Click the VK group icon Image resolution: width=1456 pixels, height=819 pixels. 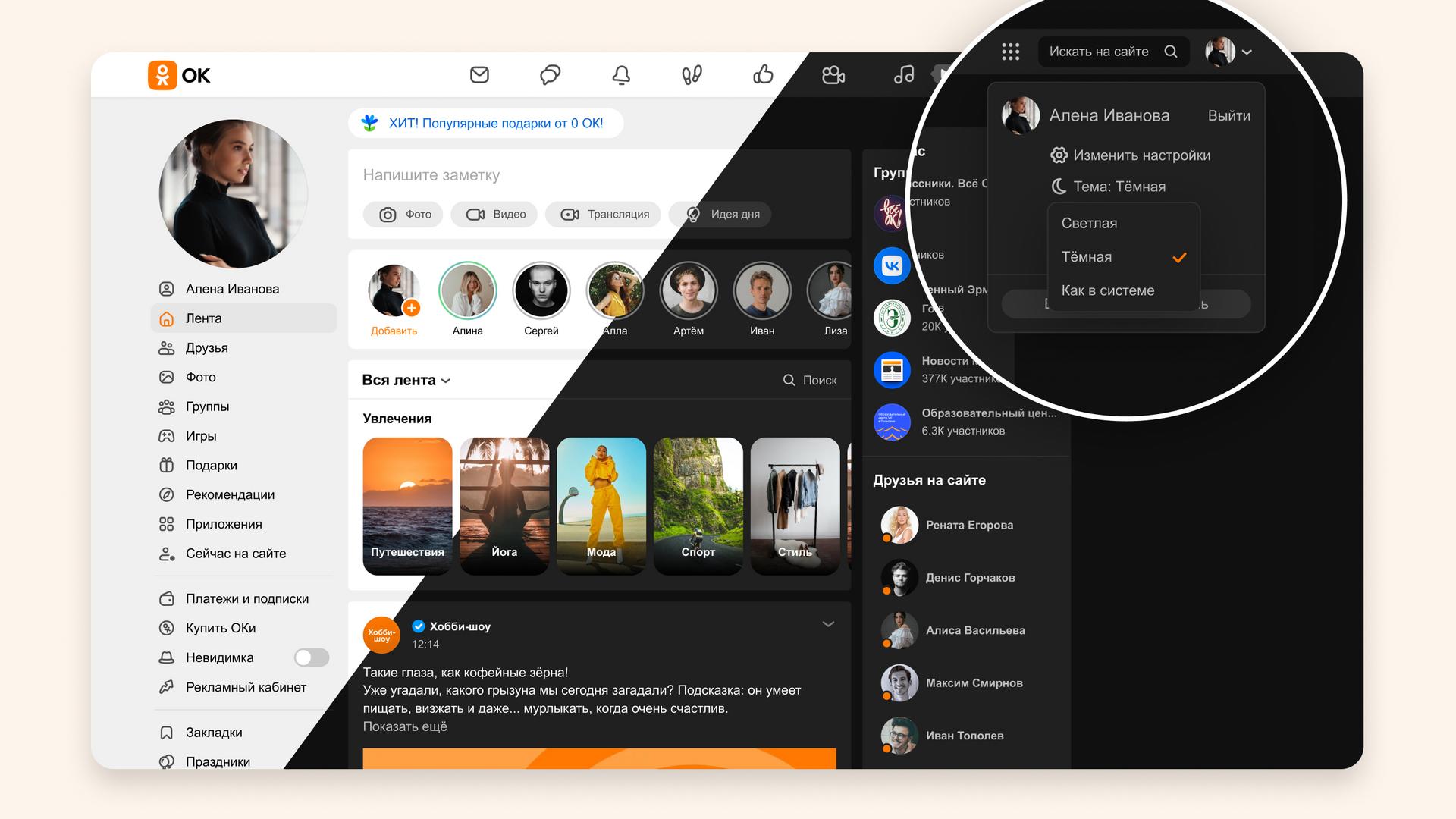click(892, 265)
